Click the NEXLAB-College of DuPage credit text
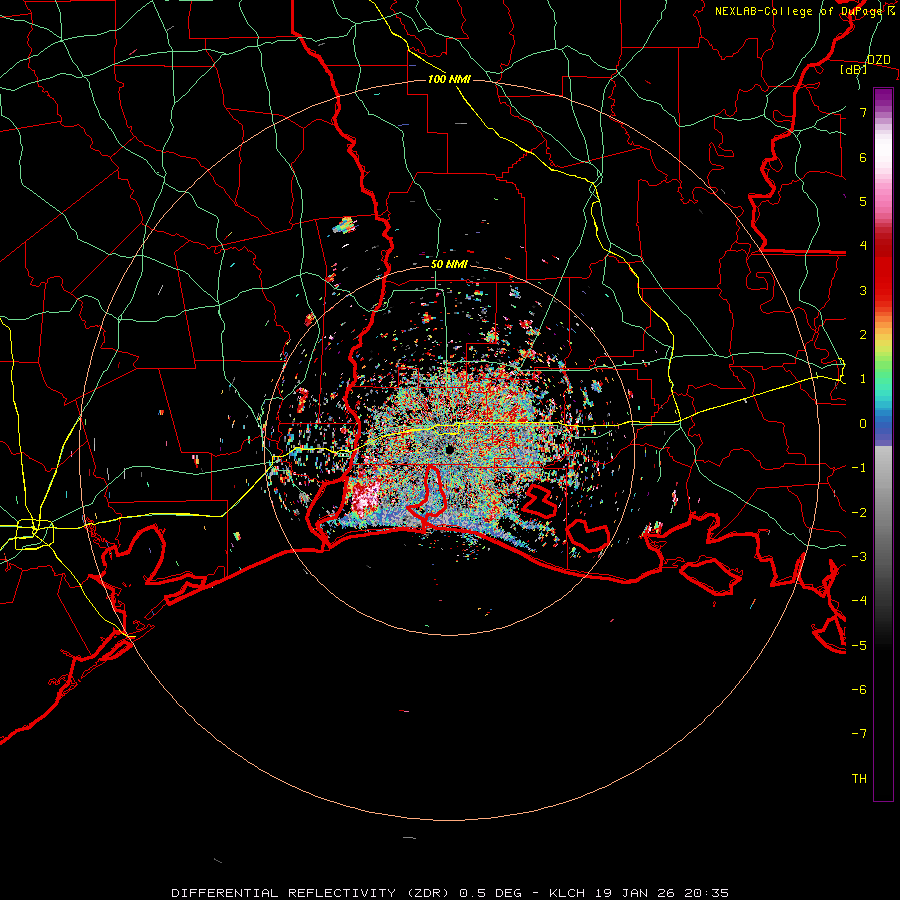Screen dimensions: 900x900 [805, 11]
